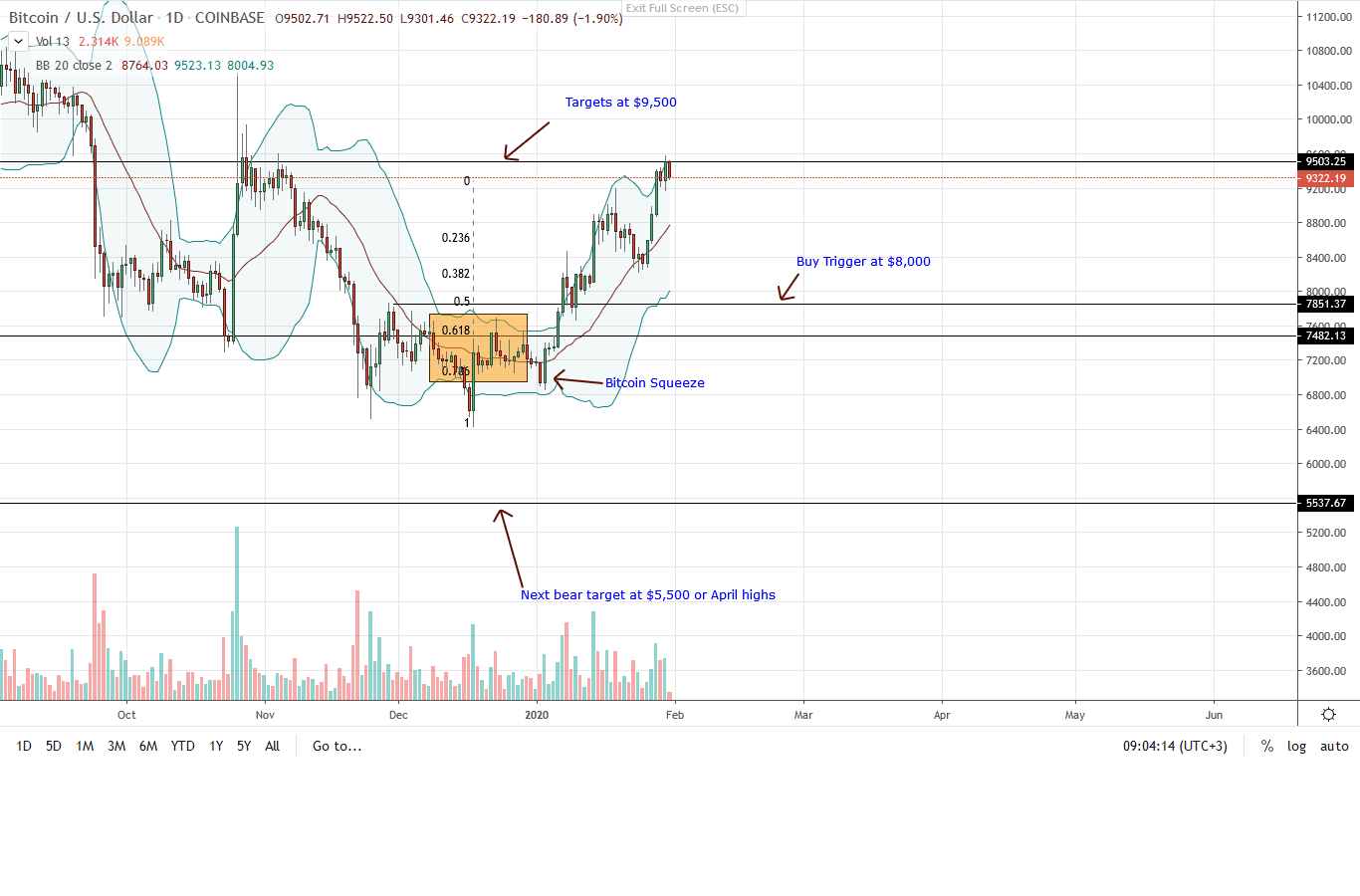Click the Jun label on time axis
The image size is (1360, 896).
click(x=1214, y=715)
